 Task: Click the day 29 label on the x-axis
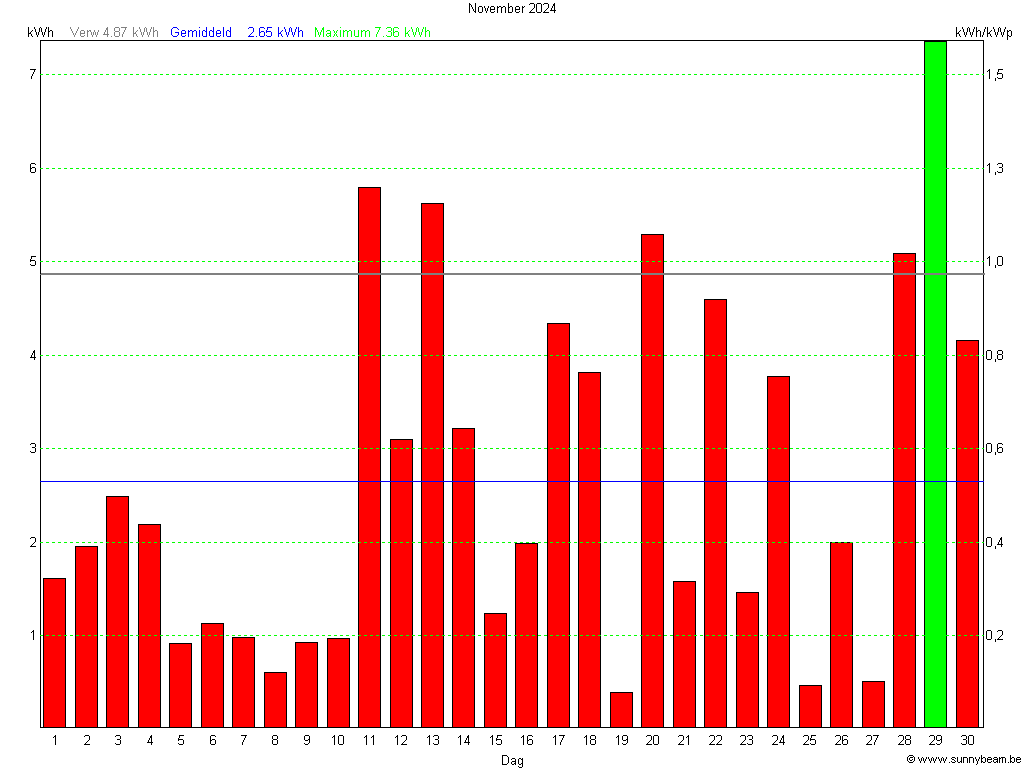click(x=935, y=740)
